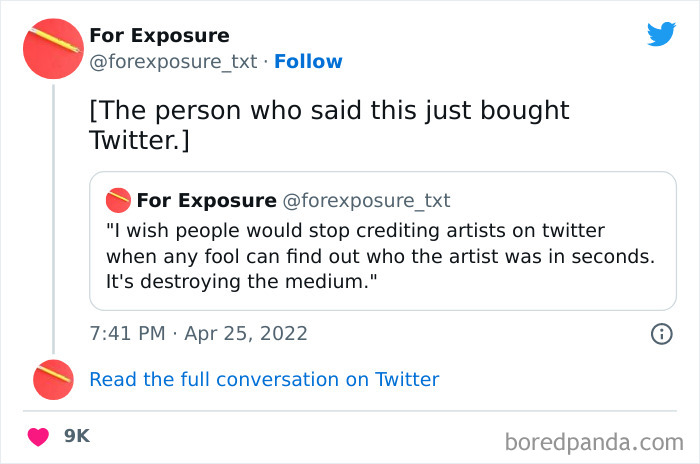
Task: Follow the forexposure_txt account
Action: 308,61
